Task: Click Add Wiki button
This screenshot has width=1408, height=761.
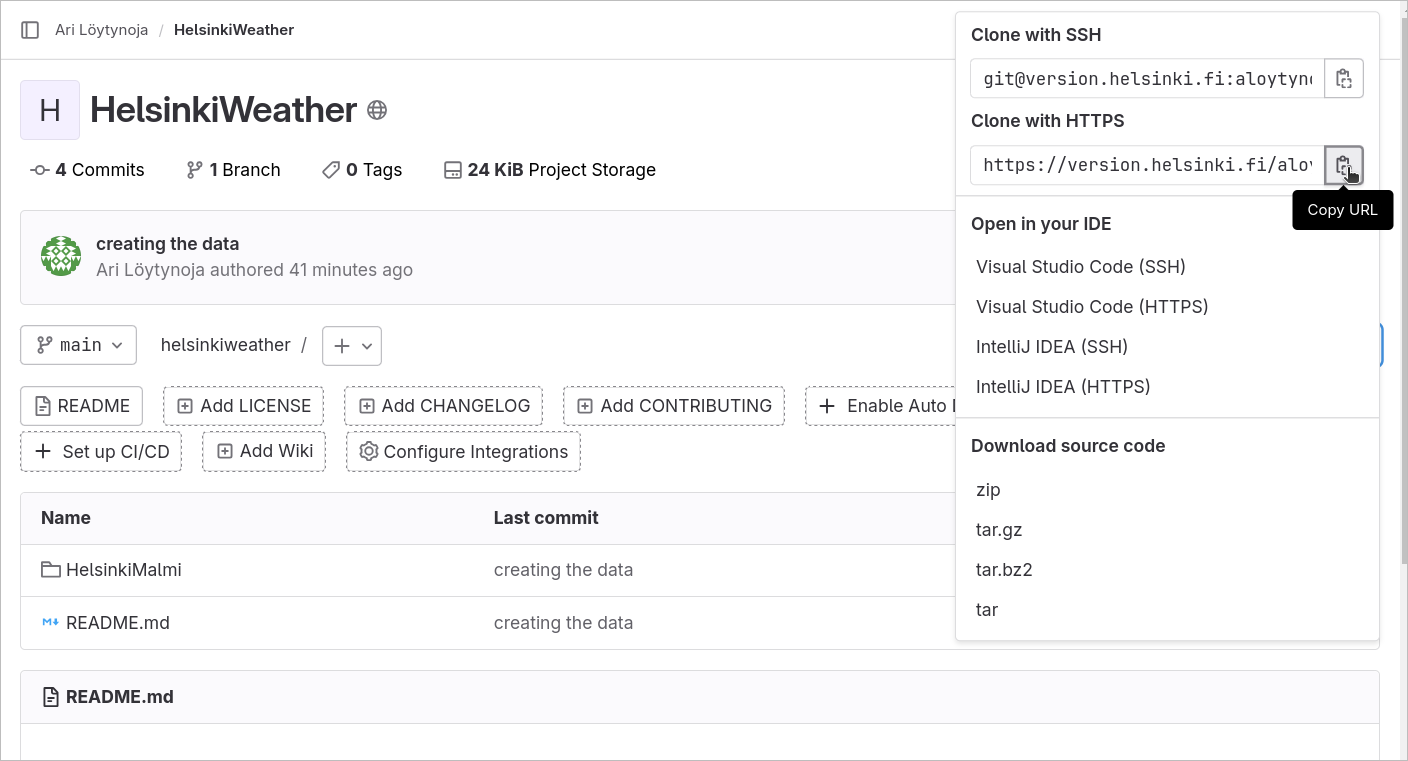Action: point(264,451)
